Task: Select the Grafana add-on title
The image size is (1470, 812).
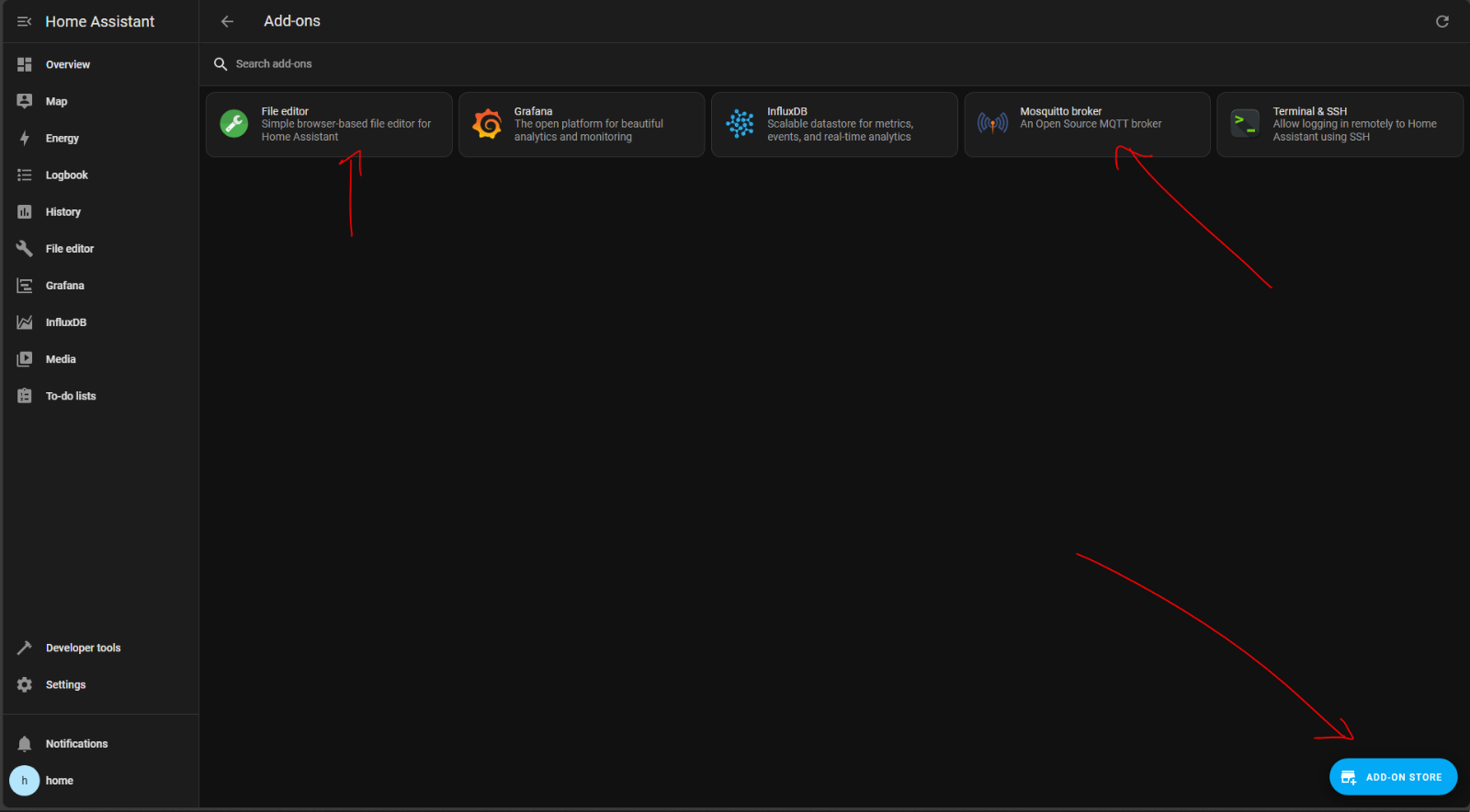Action: pyautogui.click(x=533, y=111)
